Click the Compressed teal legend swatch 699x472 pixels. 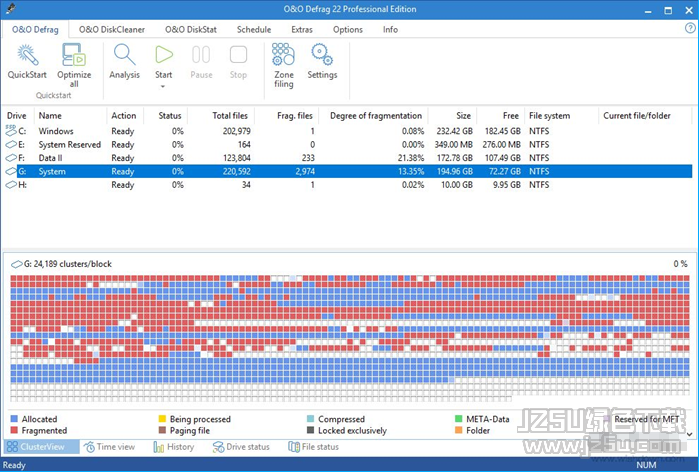pos(310,419)
